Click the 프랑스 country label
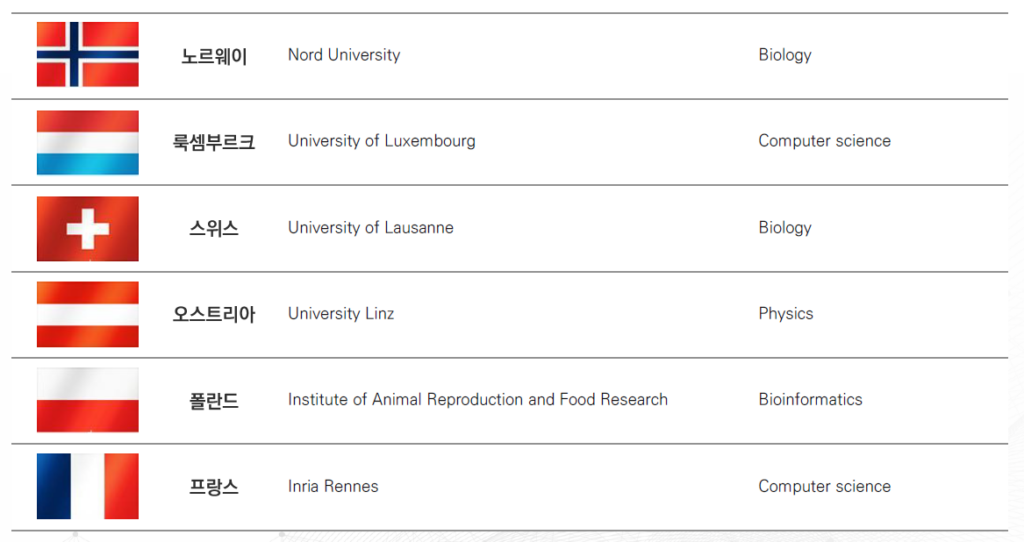 click(214, 486)
